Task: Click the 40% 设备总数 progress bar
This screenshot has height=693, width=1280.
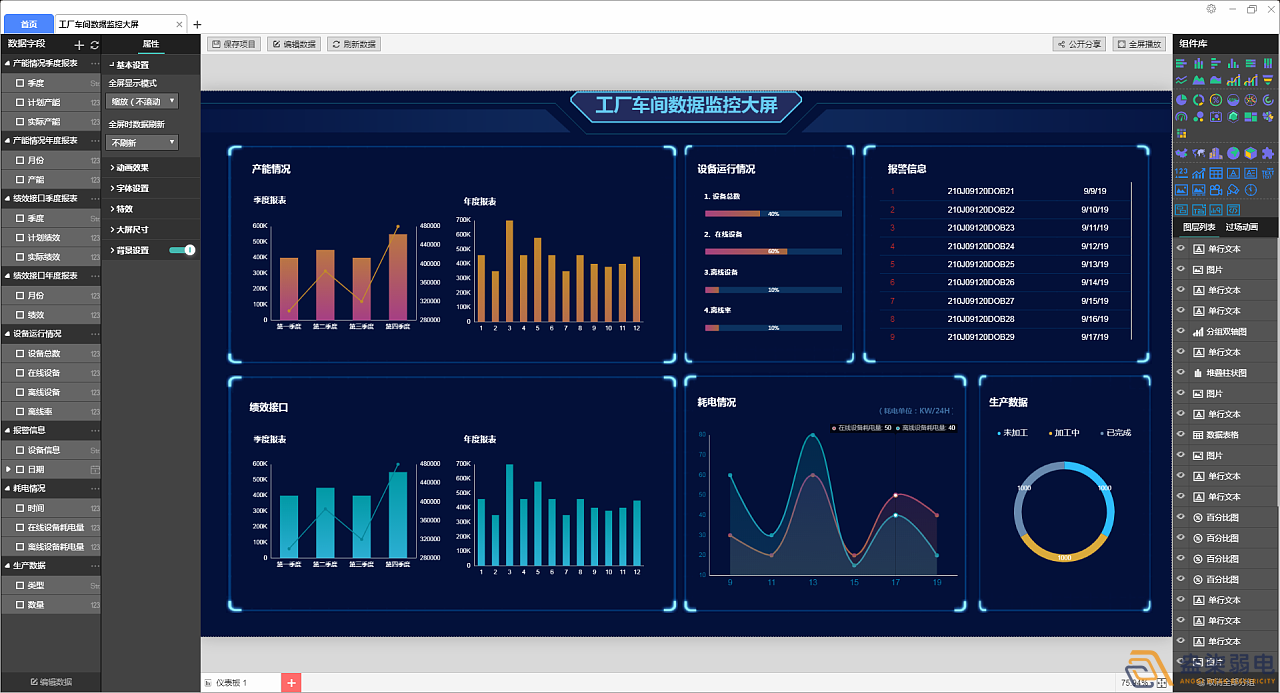Action: coord(772,214)
